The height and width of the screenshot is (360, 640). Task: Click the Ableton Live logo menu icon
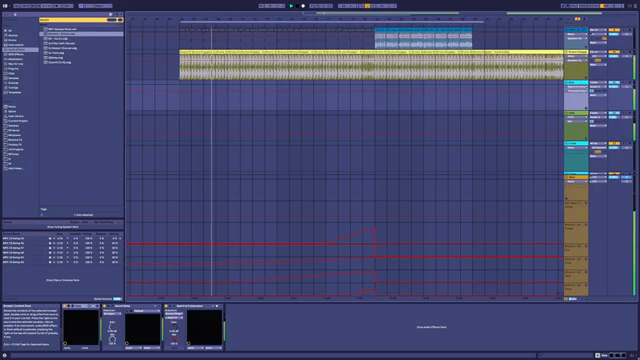tap(5, 6)
